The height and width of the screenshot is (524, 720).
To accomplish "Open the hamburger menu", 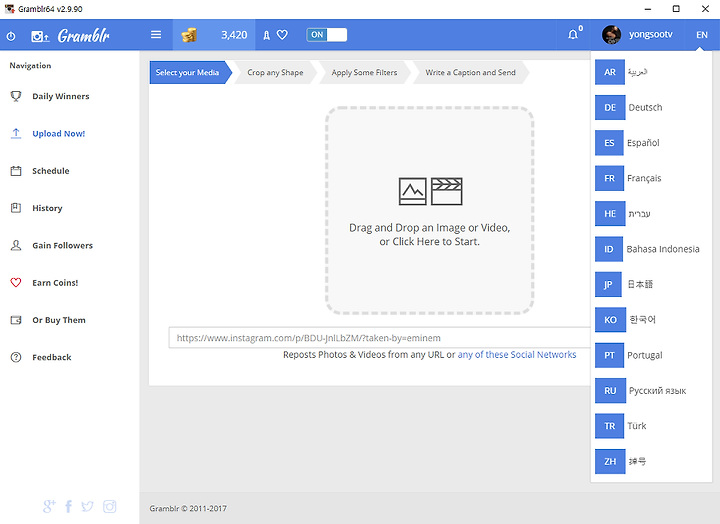I will point(156,34).
